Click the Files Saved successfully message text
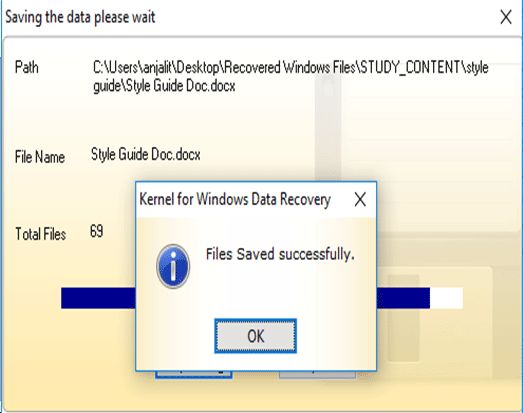Screen dimensions: 523x413 click(280, 254)
